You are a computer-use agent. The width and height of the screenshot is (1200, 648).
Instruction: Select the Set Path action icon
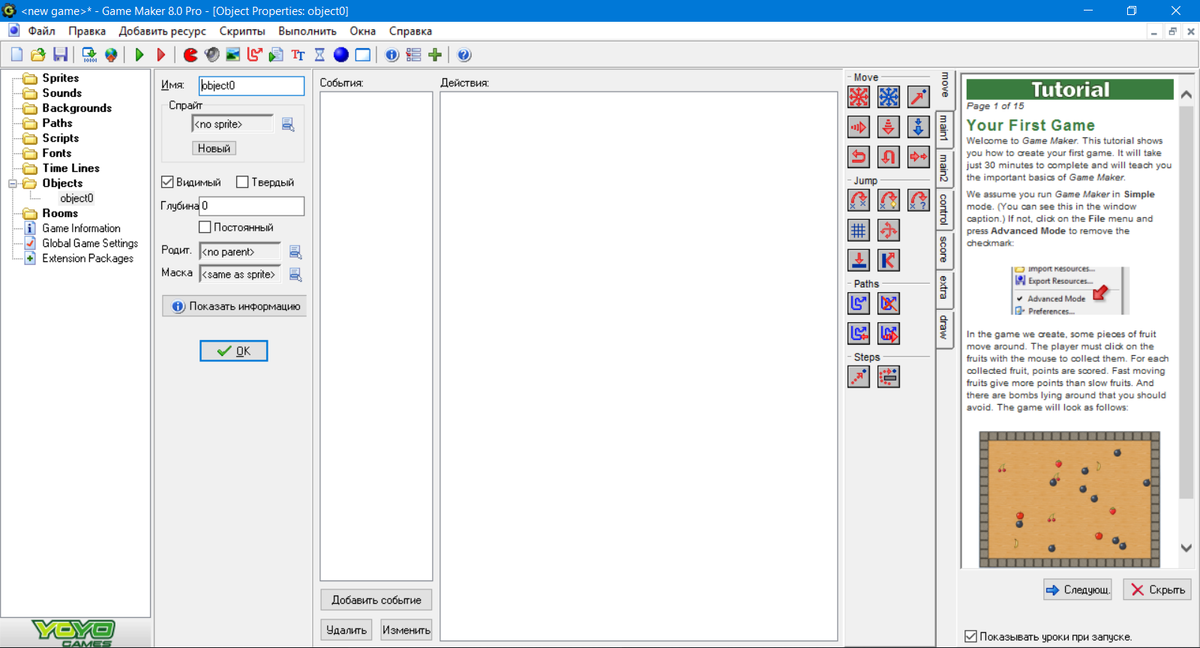click(859, 303)
